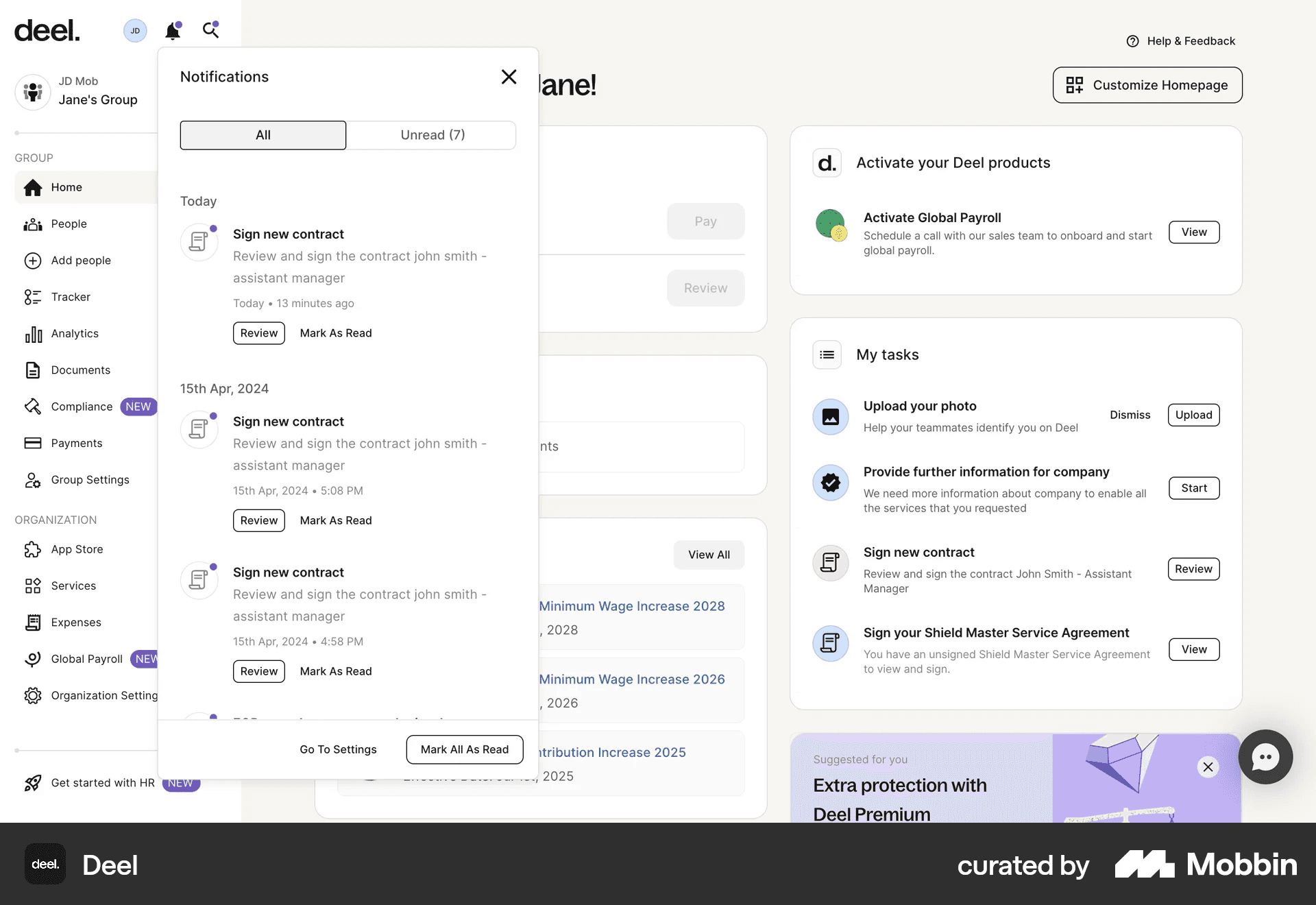
Task: Review the 5:08 PM contract notification
Action: click(x=259, y=520)
